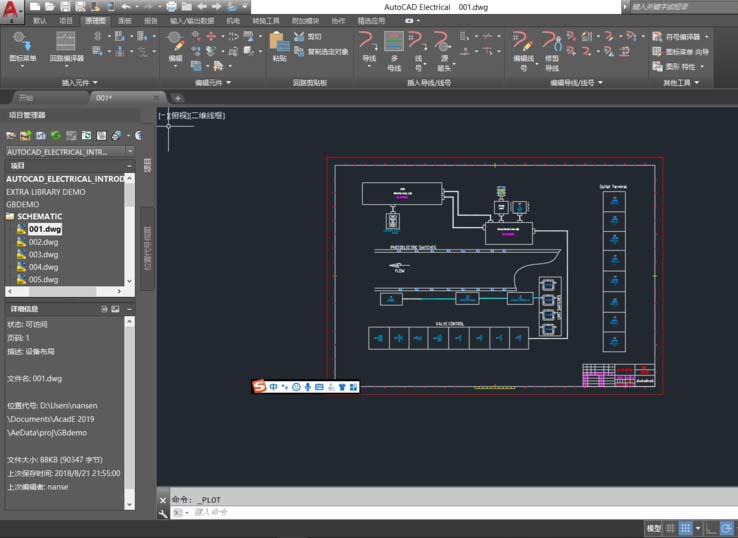738x538 pixels.
Task: Add a new drawing tab with plus button
Action: (x=177, y=98)
